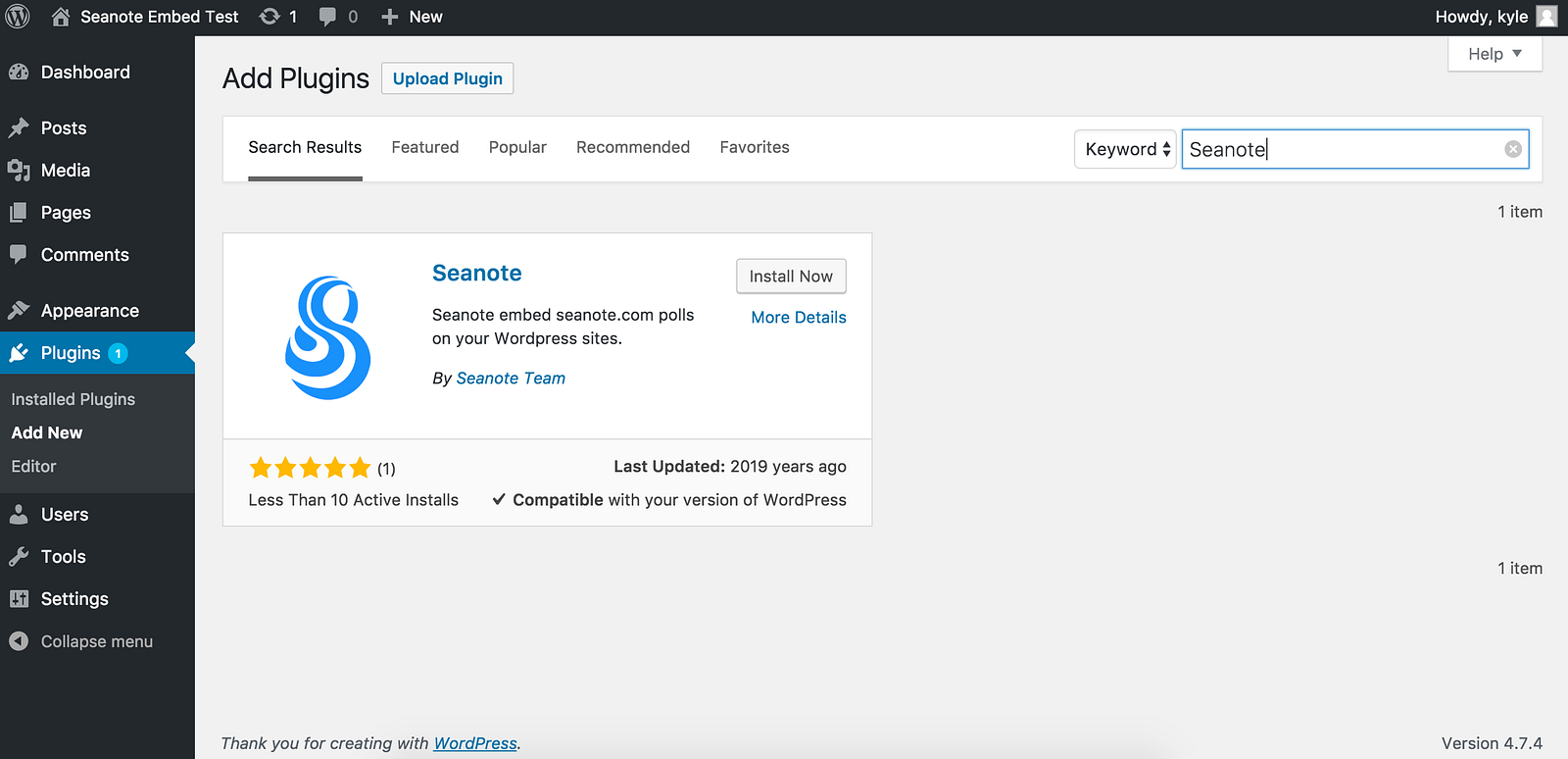Open the Keyword search type dropdown

point(1125,149)
